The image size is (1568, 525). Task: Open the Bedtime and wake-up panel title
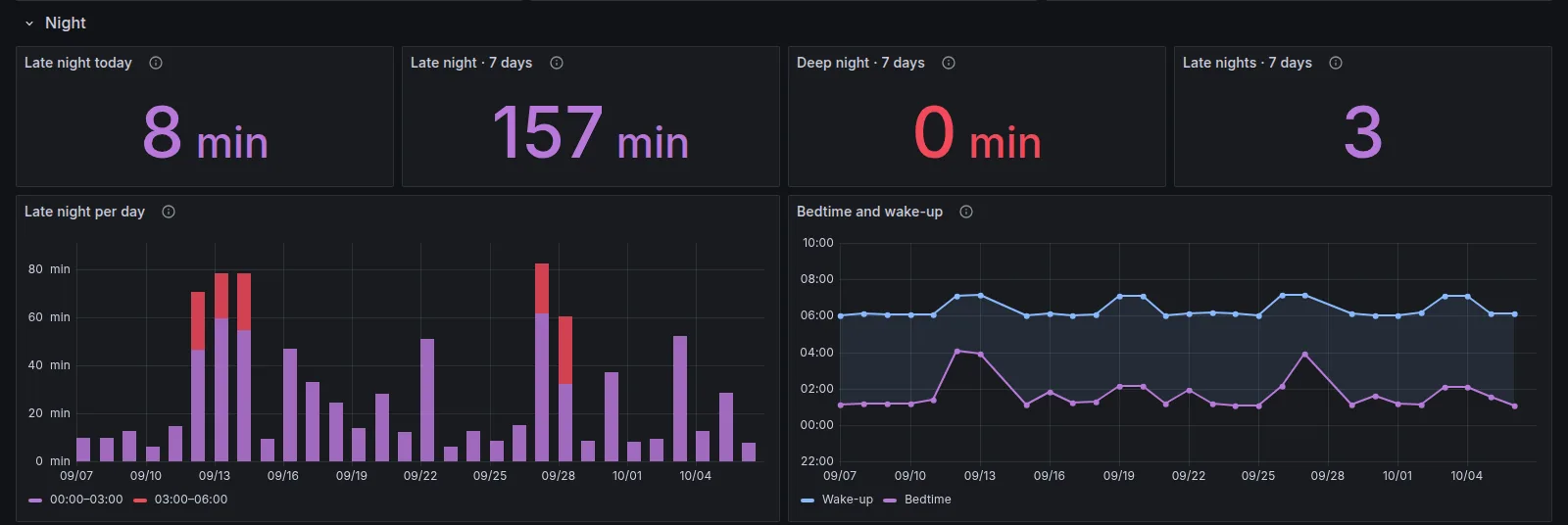pos(869,212)
